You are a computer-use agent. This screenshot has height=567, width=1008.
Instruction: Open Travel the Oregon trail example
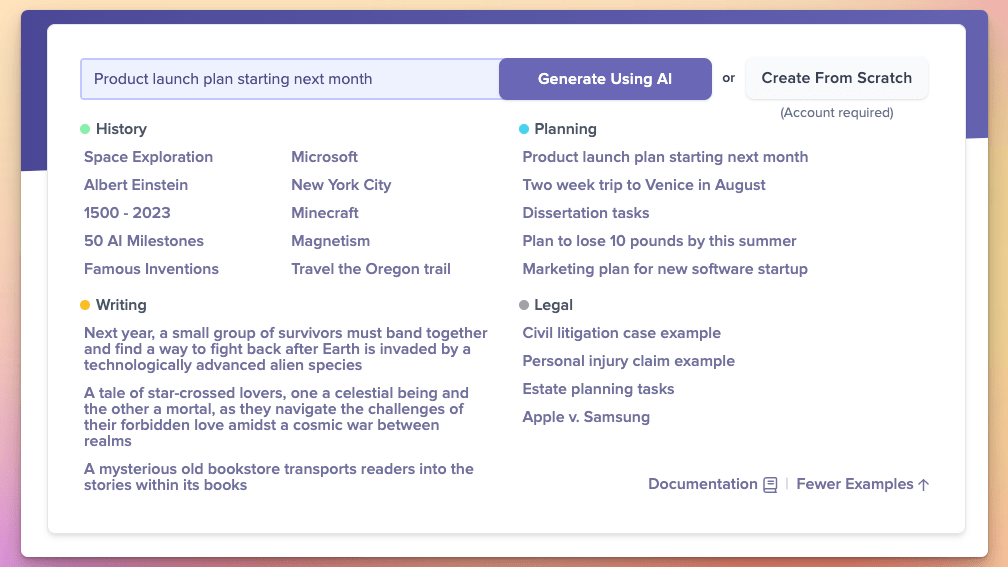[x=371, y=269]
